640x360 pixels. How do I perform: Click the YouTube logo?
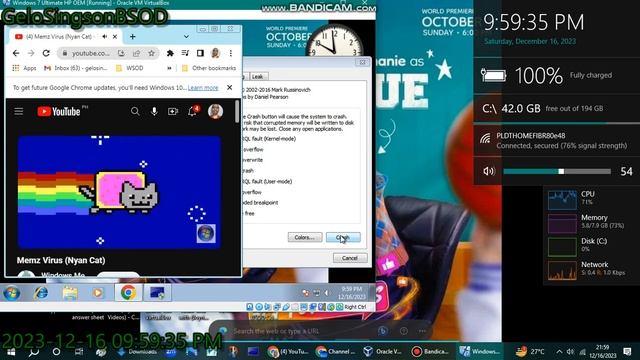(x=59, y=111)
